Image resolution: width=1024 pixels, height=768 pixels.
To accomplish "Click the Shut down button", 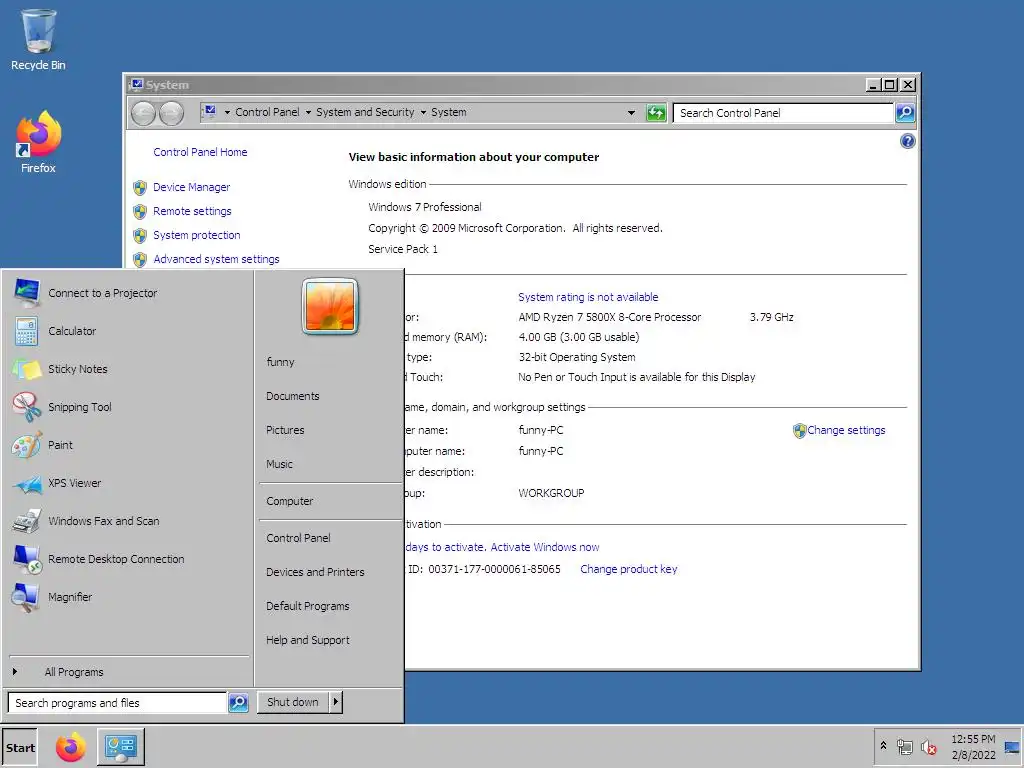I will (293, 702).
